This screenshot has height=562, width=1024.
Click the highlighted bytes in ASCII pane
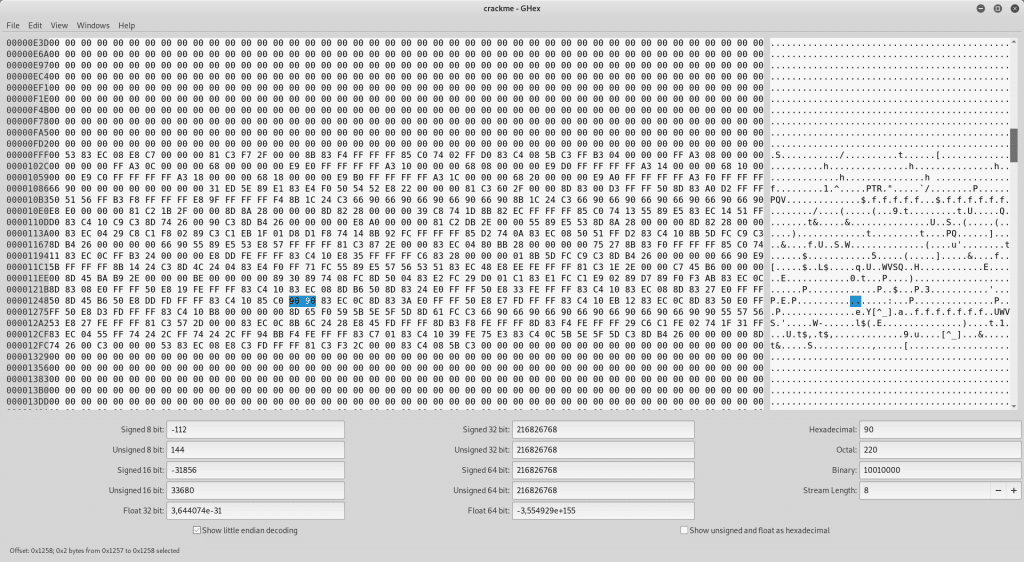coord(856,301)
